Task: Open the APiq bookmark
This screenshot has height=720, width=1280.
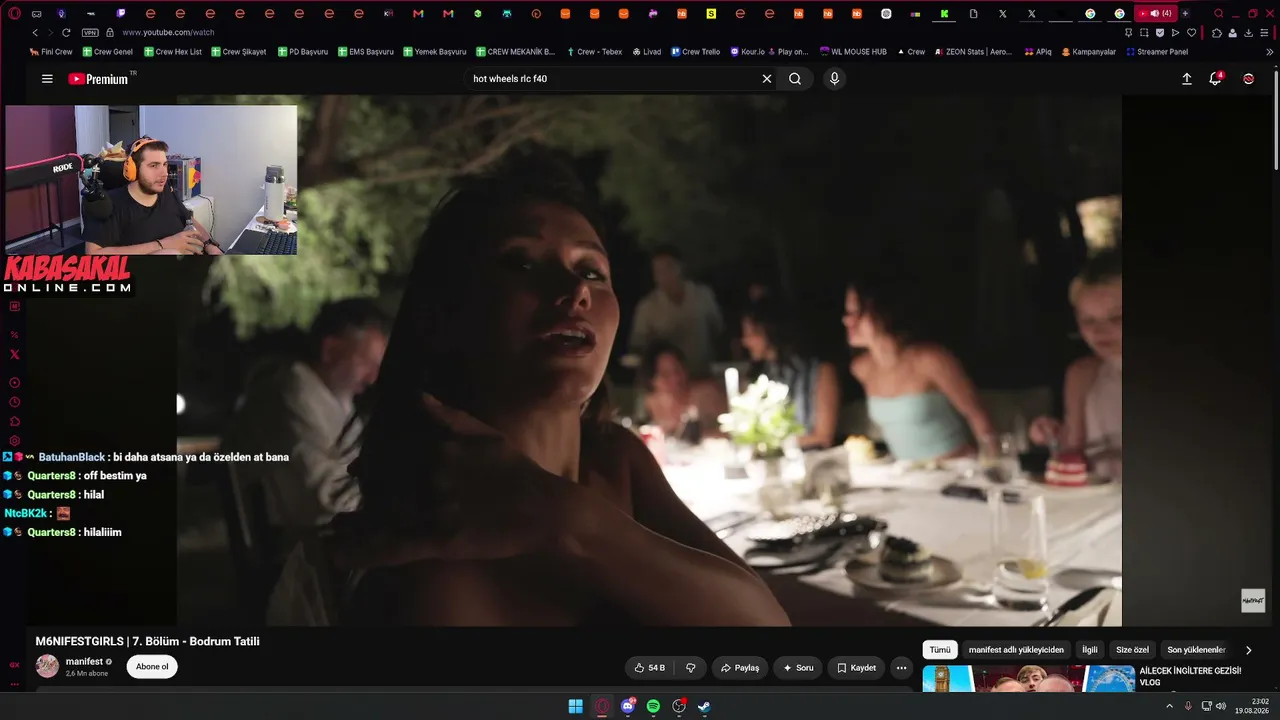Action: (x=1037, y=52)
